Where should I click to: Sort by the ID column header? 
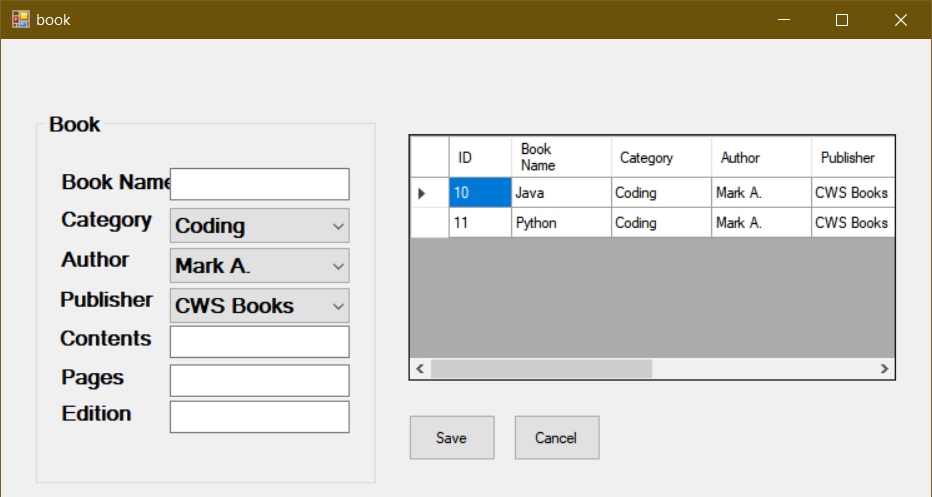pyautogui.click(x=480, y=157)
